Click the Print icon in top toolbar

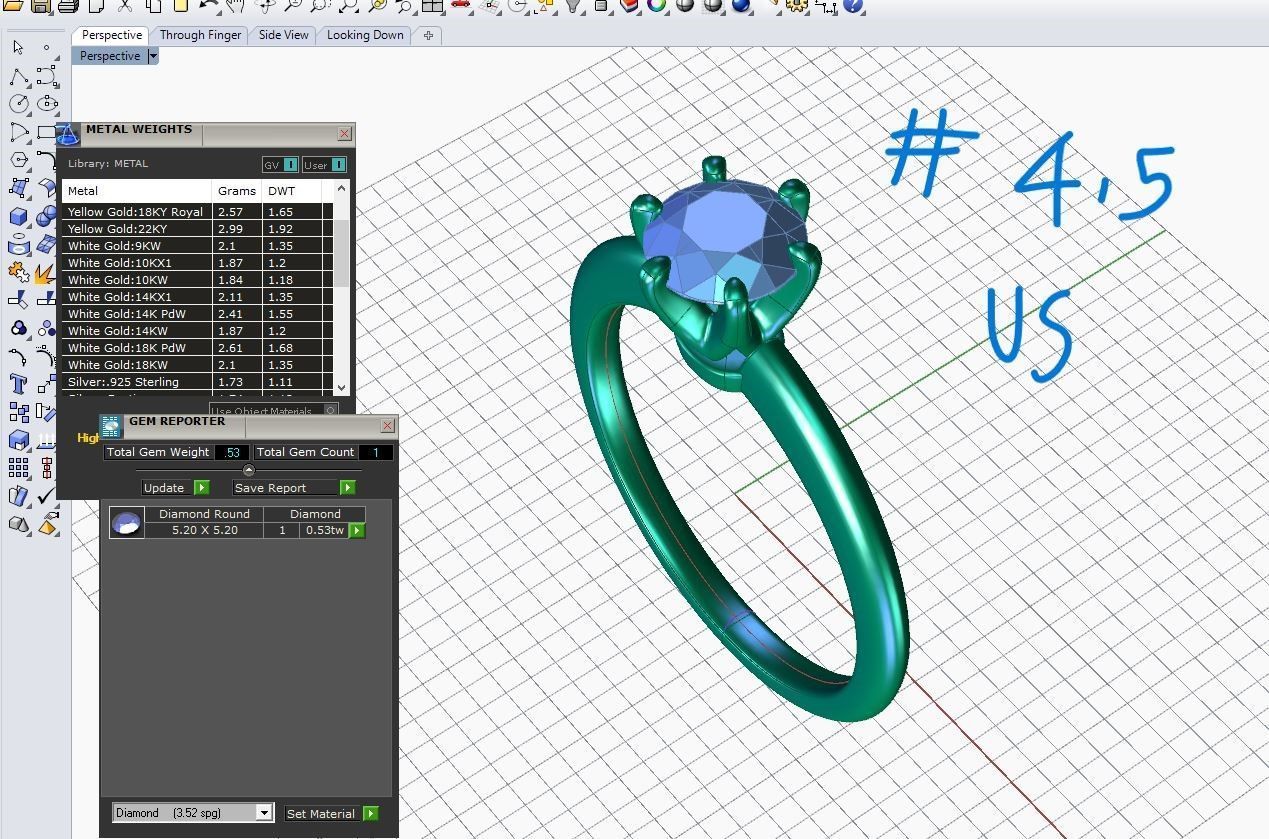coord(68,6)
